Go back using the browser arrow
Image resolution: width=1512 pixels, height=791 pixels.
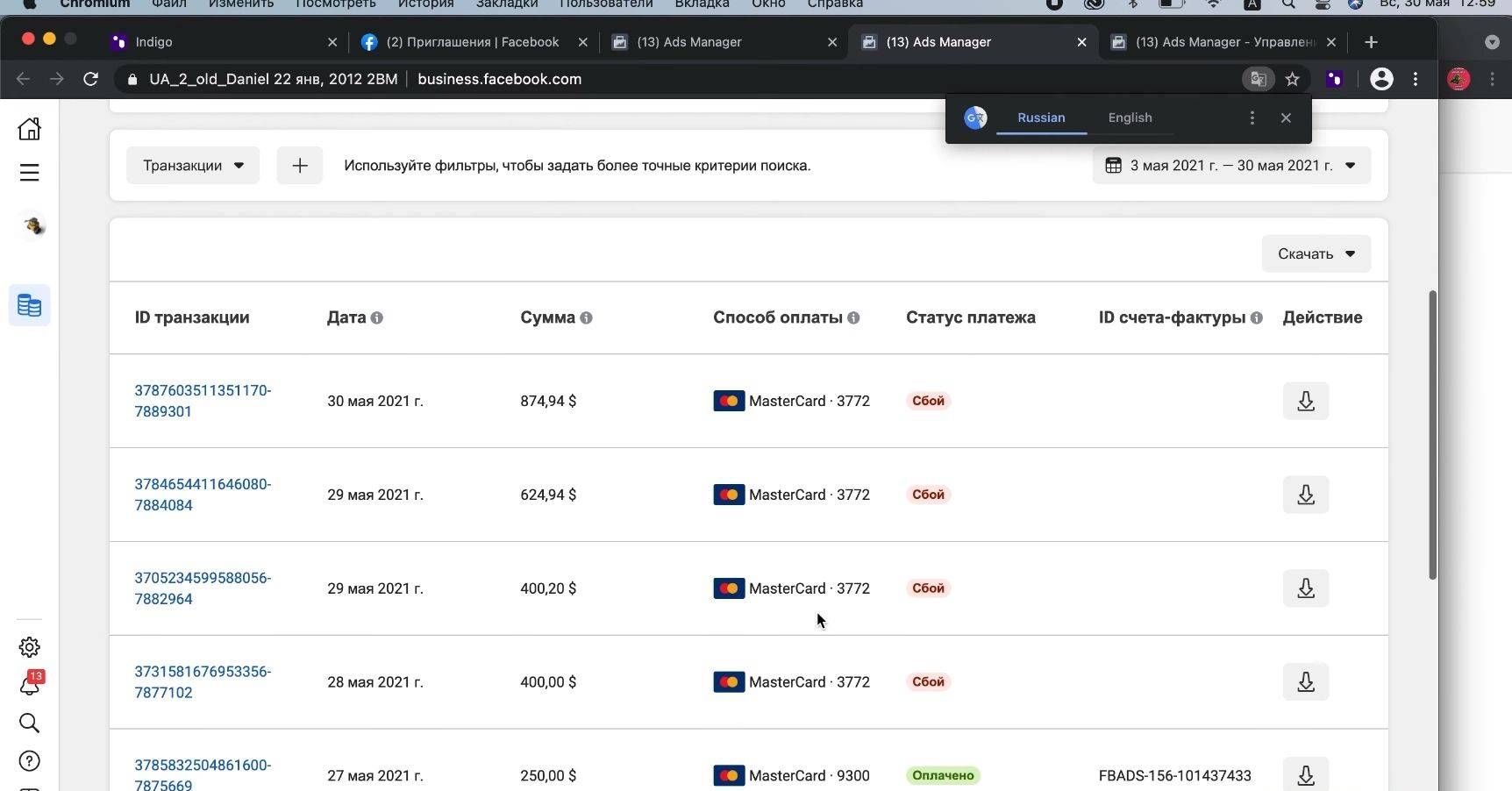(x=24, y=79)
